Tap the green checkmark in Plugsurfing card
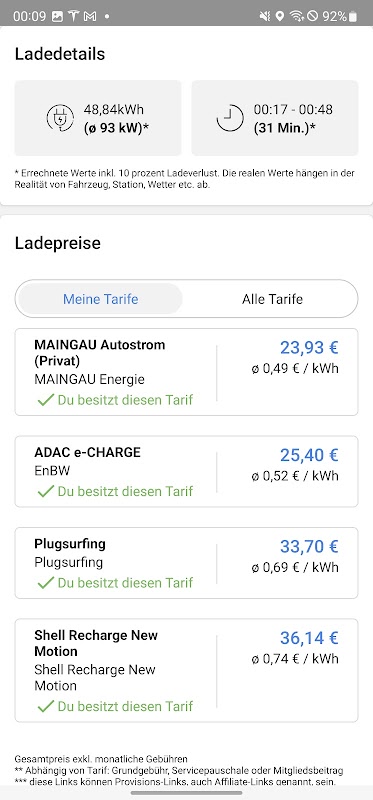The height and width of the screenshot is (800, 373). pyautogui.click(x=45, y=583)
